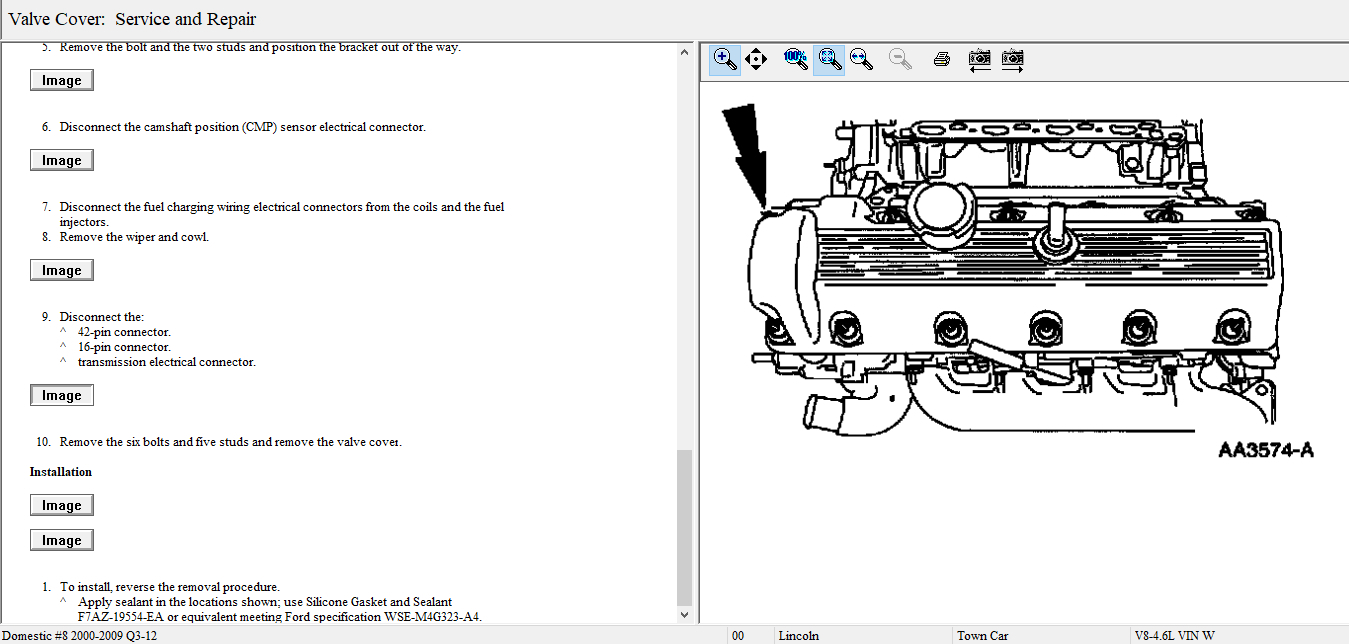Viewport: 1349px width, 644px height.
Task: Open second Image under Installation heading
Action: coord(62,541)
